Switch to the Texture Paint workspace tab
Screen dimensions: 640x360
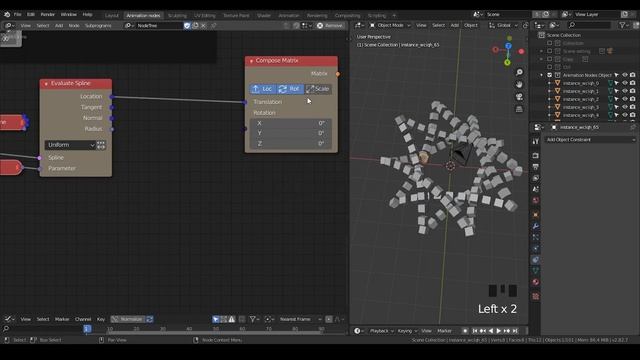pyautogui.click(x=236, y=16)
